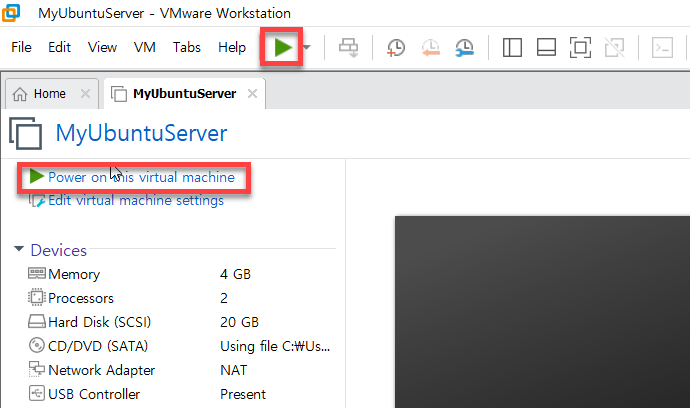690x408 pixels.
Task: Click the USB Controller icon
Action: [37, 393]
